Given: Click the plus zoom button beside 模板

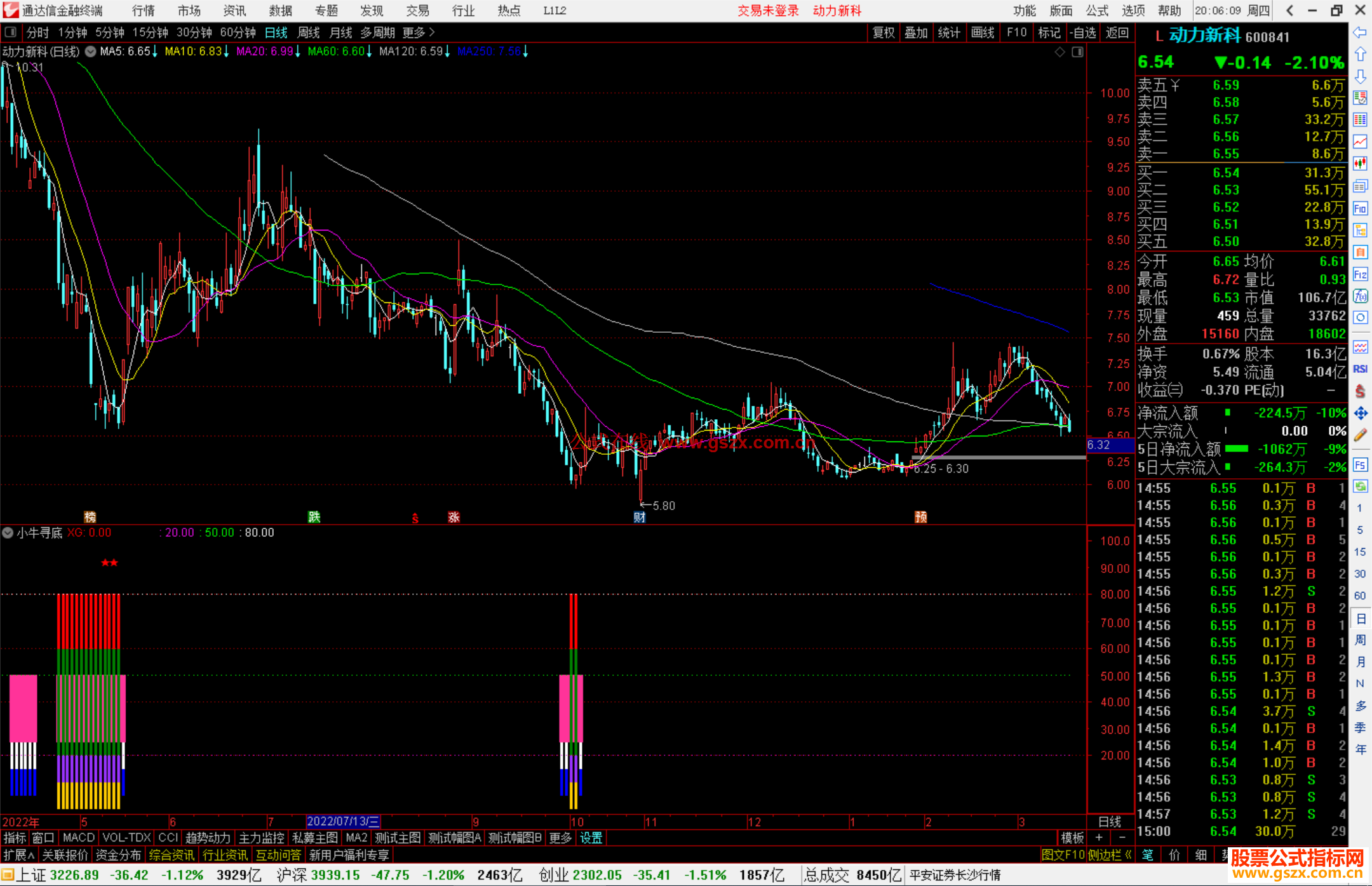Looking at the screenshot, I should coord(1099,838).
